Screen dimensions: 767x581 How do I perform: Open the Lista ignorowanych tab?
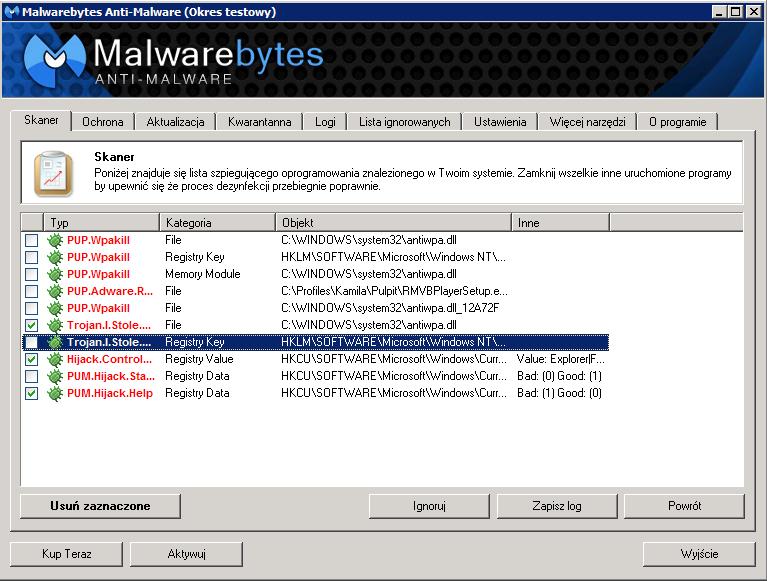405,122
